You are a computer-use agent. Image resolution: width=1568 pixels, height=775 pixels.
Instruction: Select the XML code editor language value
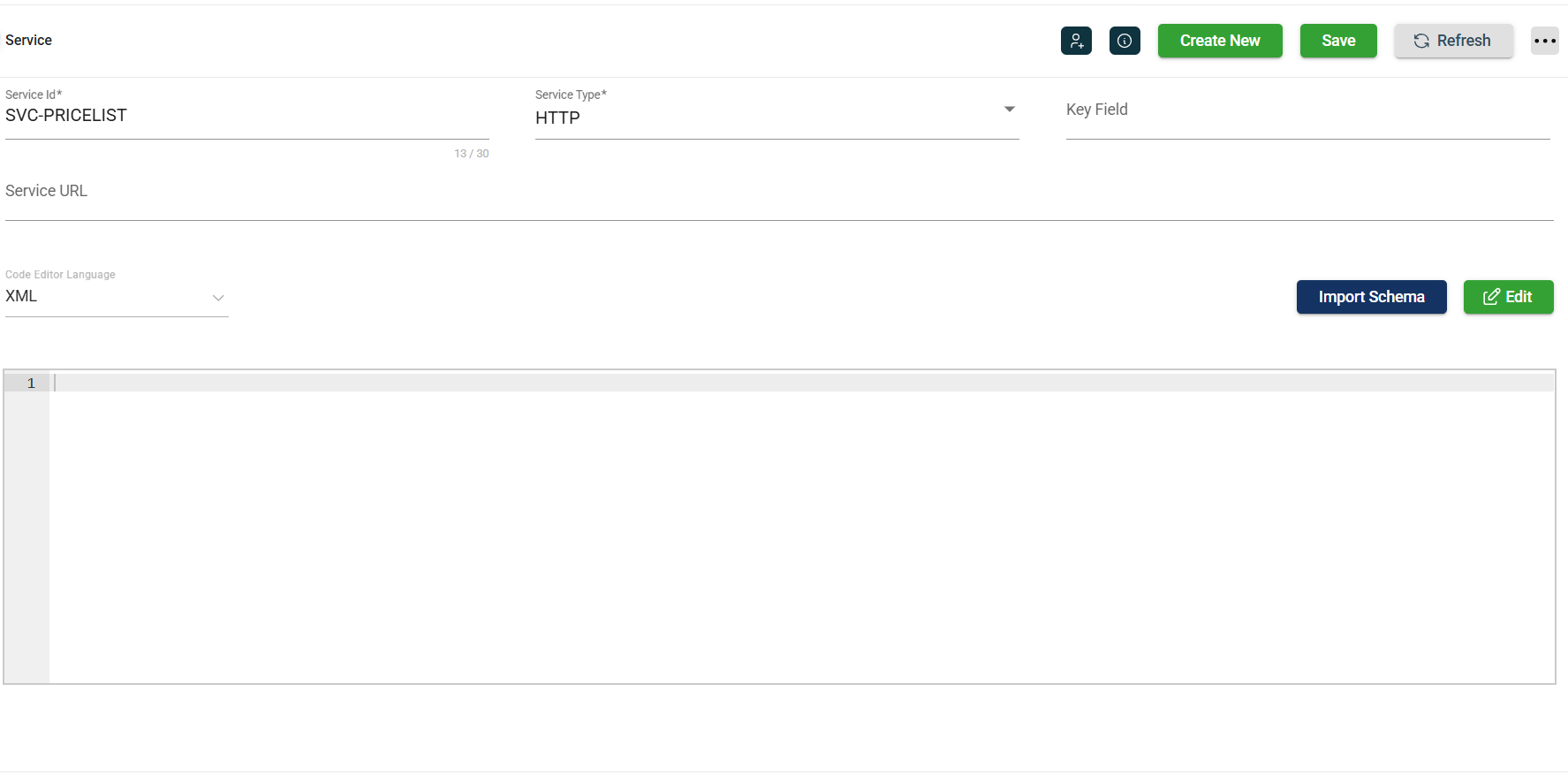coord(22,296)
